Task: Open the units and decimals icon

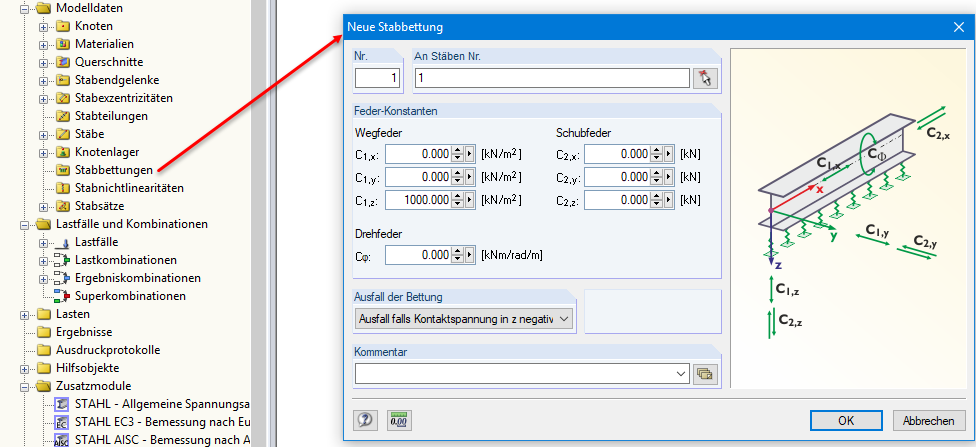Action: (x=400, y=420)
